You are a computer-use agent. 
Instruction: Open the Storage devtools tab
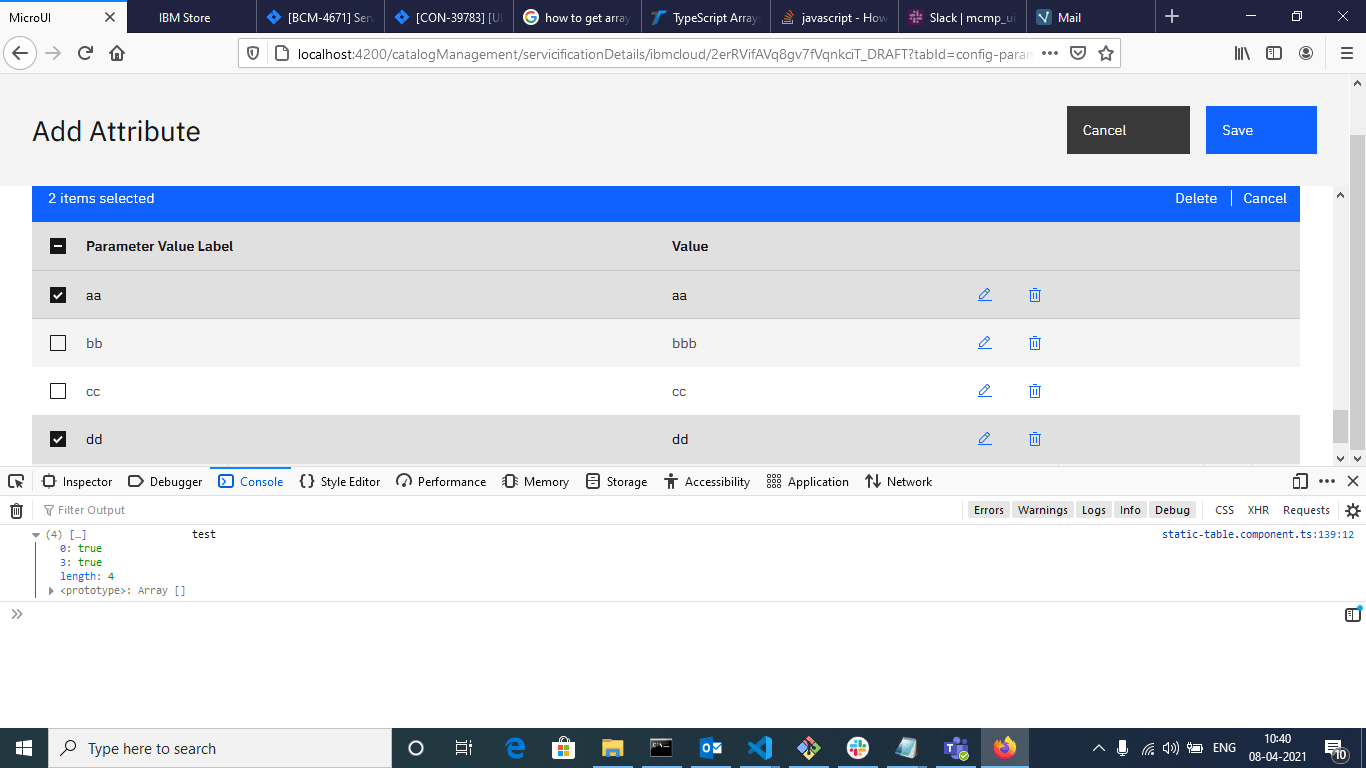coord(616,481)
